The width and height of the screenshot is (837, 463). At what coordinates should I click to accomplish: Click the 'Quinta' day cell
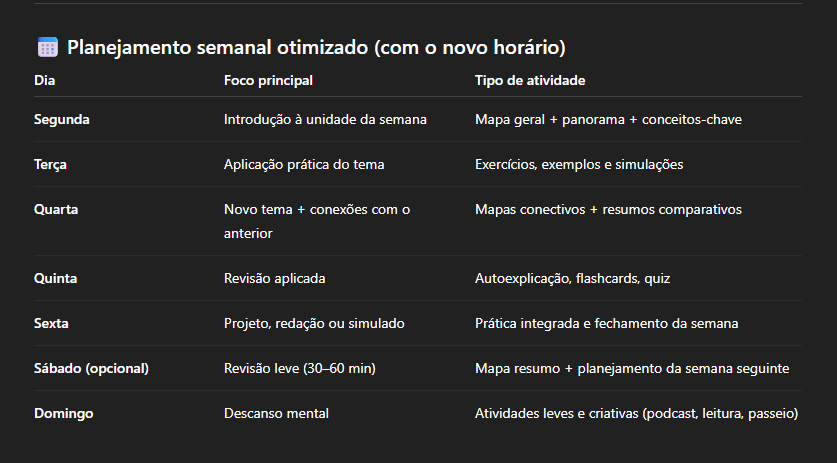56,278
